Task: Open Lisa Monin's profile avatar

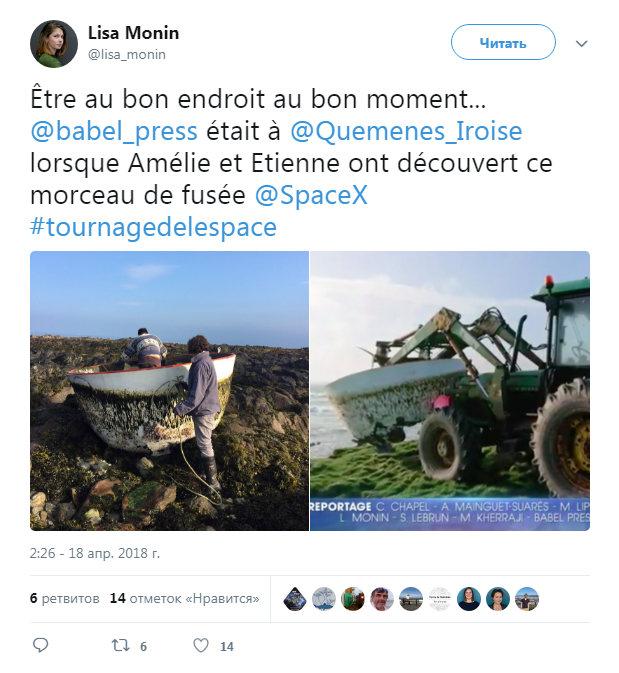Action: click(54, 44)
